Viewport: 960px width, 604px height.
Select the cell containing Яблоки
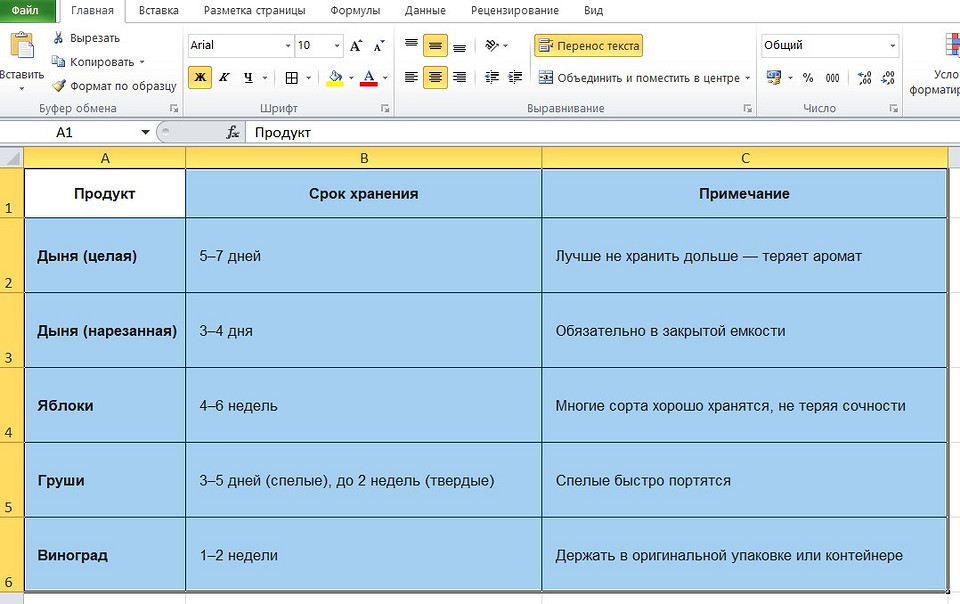point(104,406)
